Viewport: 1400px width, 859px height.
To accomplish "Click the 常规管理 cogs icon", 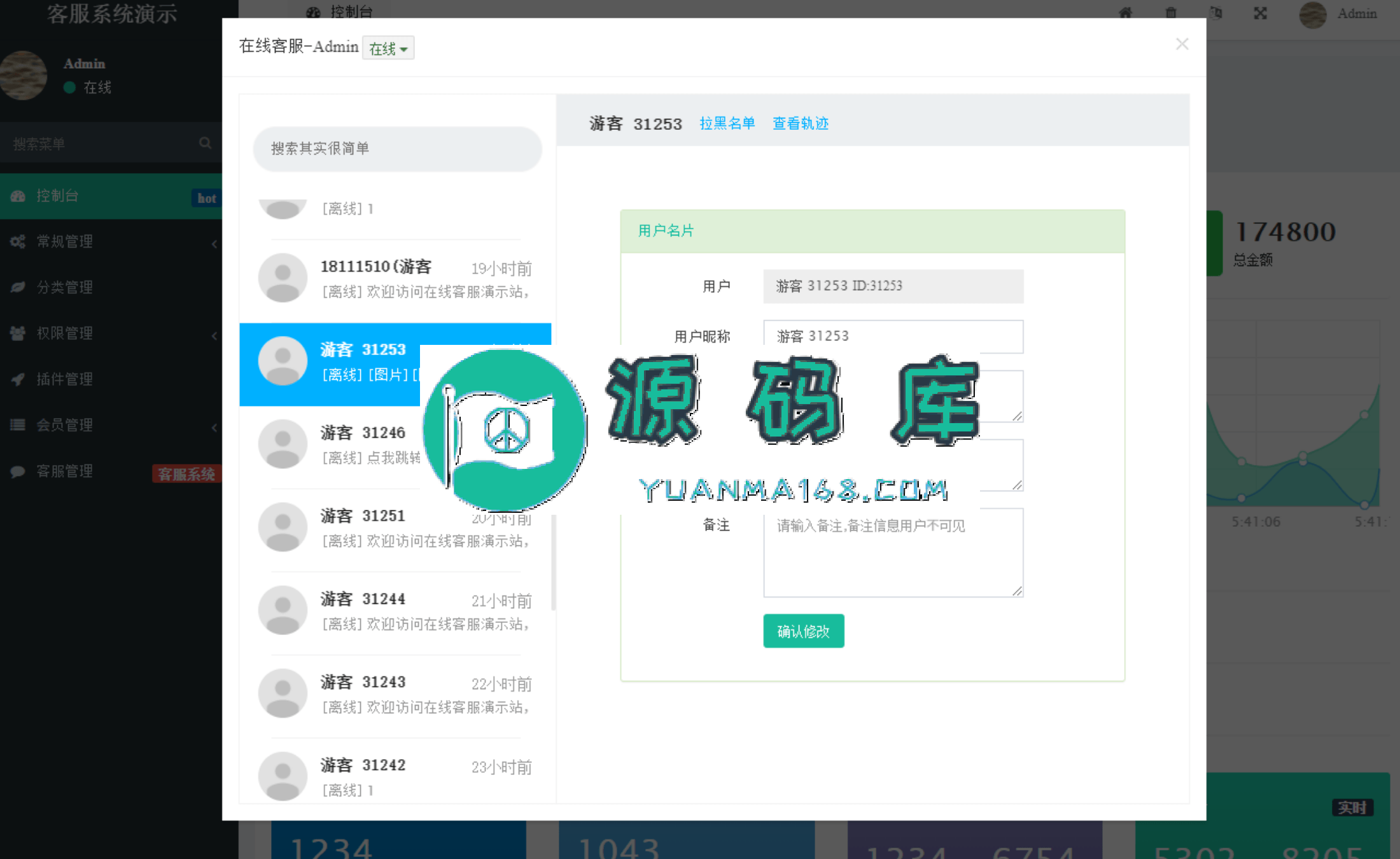I will coord(18,242).
